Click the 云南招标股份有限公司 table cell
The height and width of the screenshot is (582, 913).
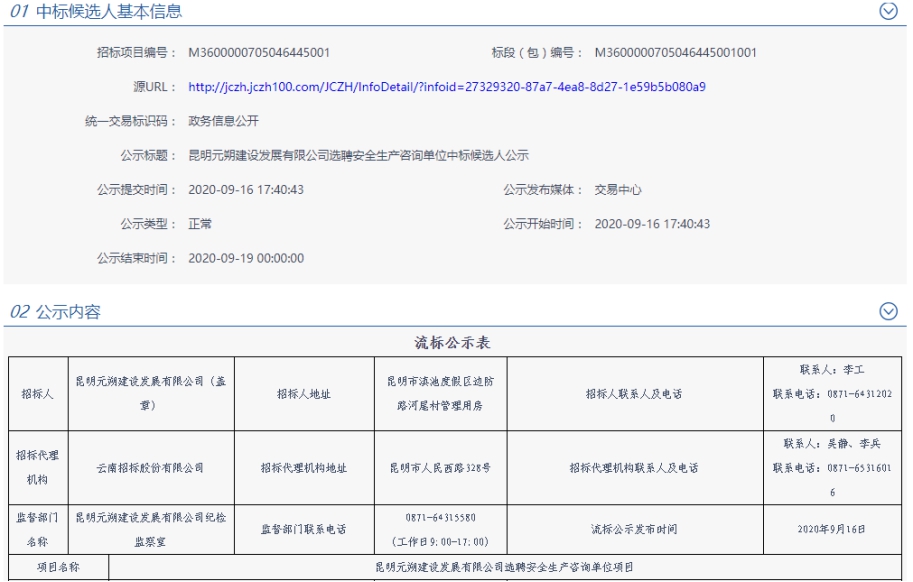[150, 467]
